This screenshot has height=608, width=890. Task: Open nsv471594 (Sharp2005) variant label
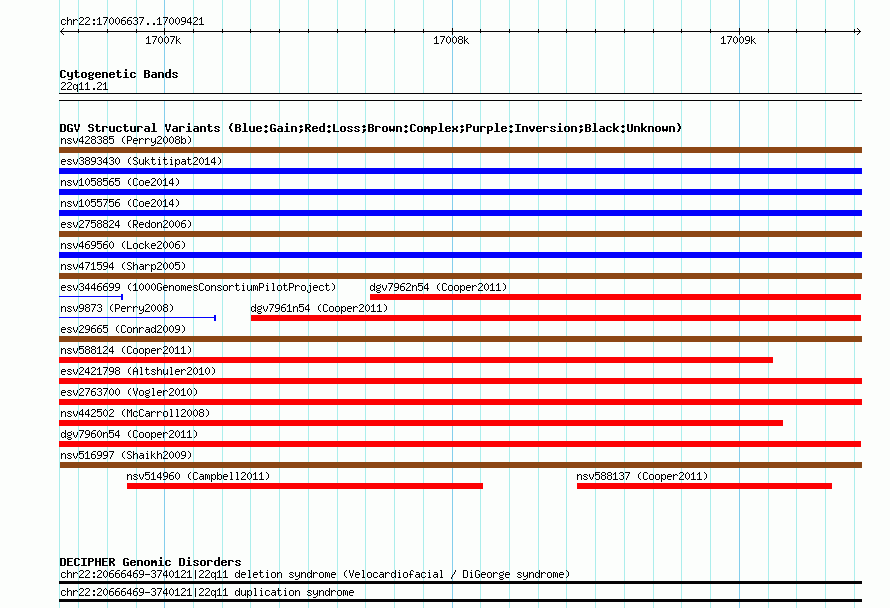click(123, 266)
